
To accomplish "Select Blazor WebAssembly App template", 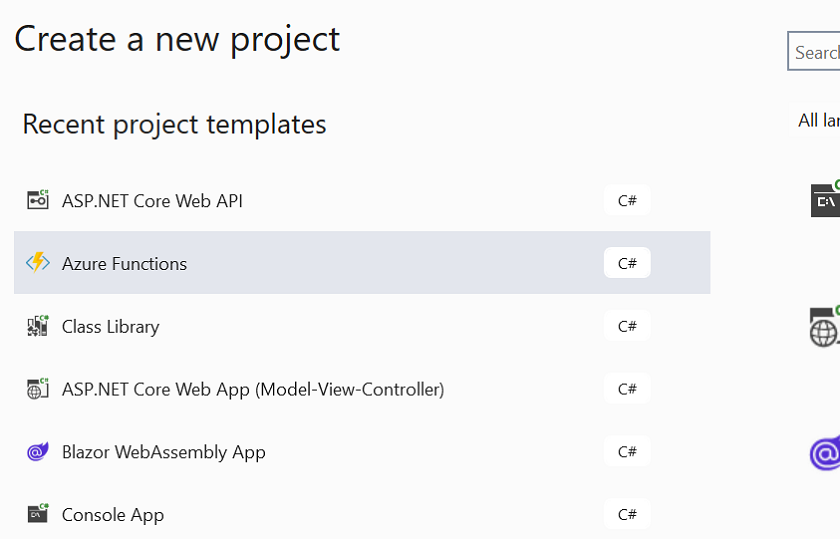I will (362, 452).
